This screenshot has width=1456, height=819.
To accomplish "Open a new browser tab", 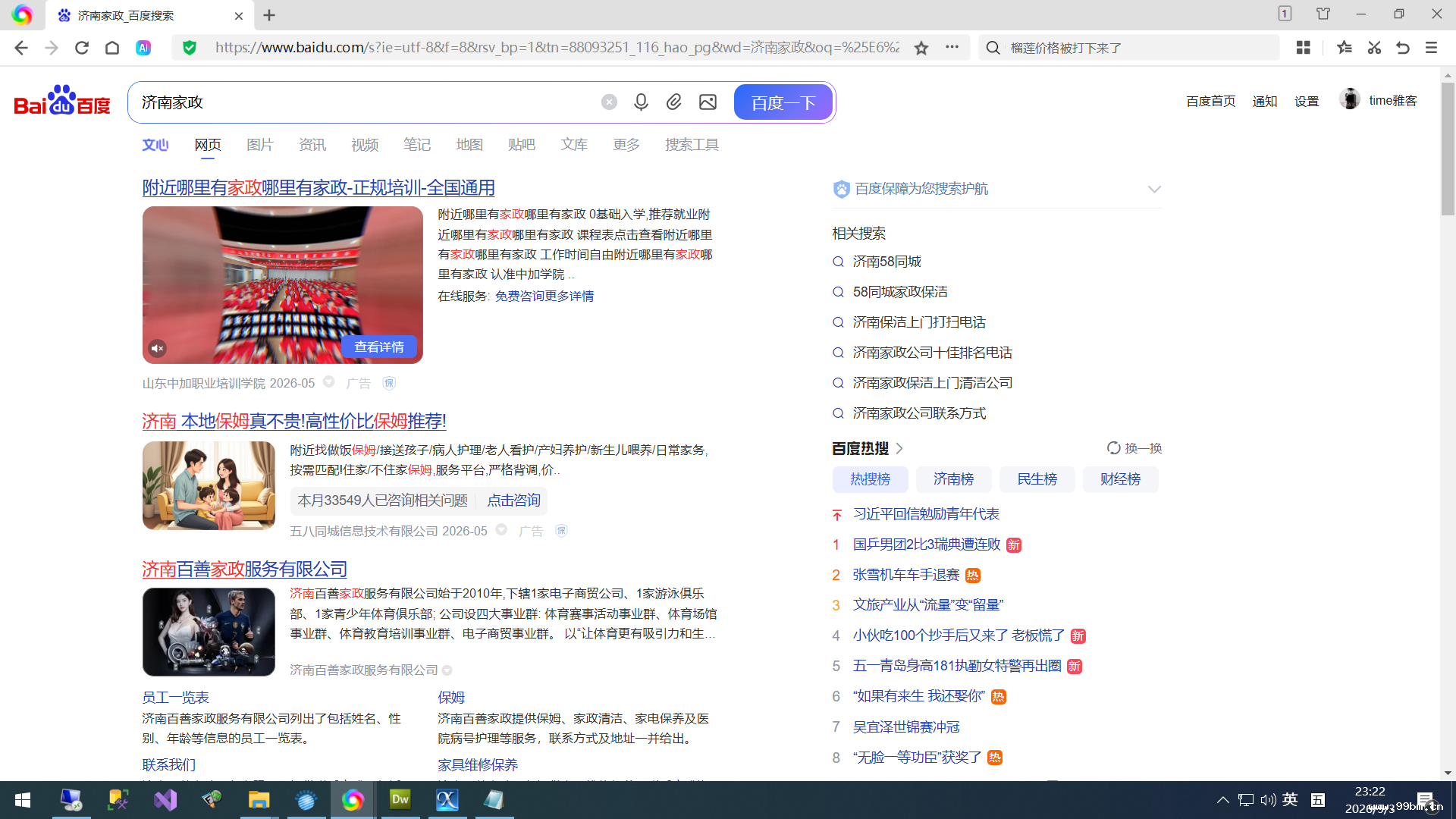I will pos(269,15).
